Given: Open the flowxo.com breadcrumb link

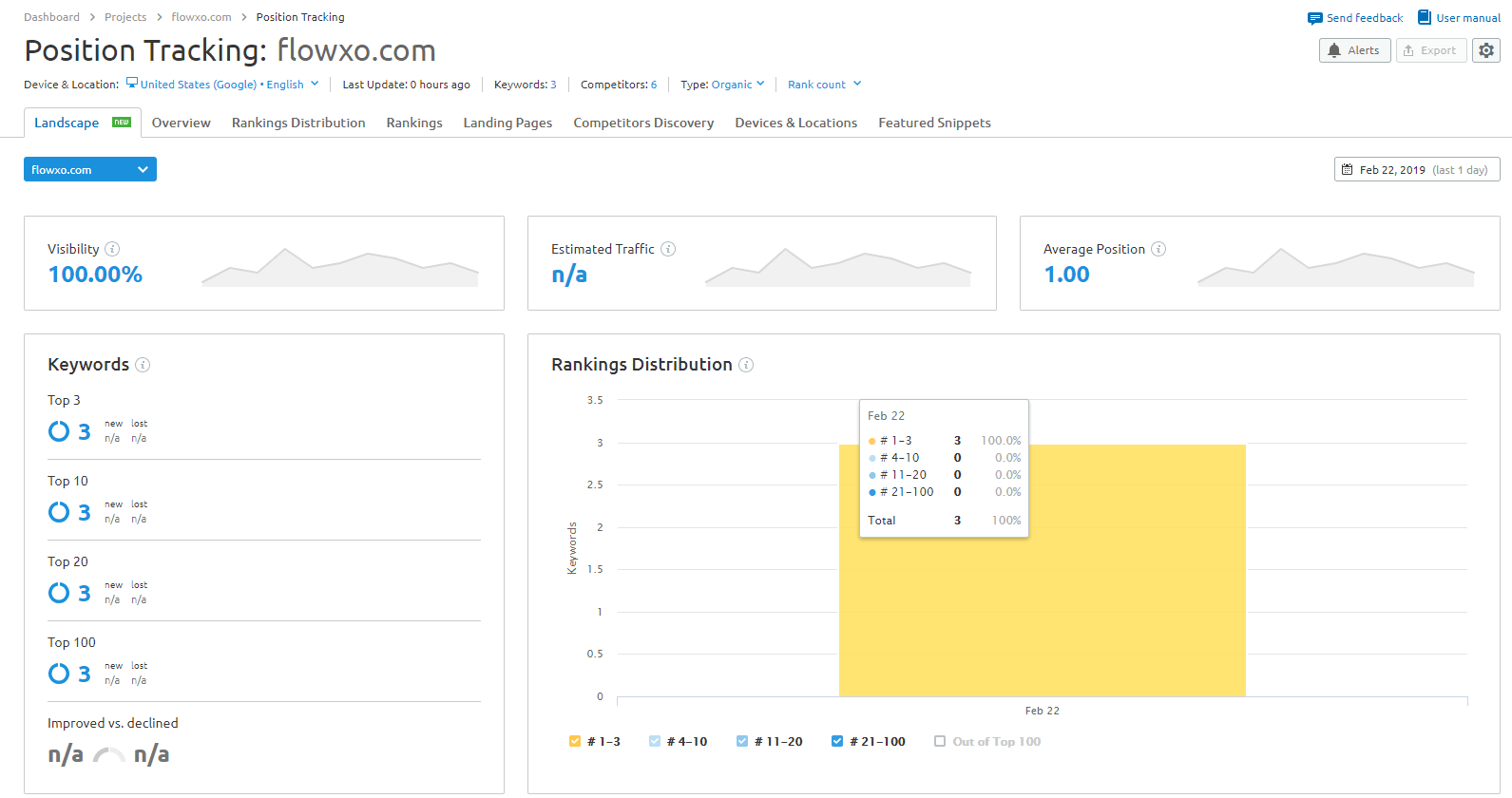Looking at the screenshot, I should click(x=201, y=17).
